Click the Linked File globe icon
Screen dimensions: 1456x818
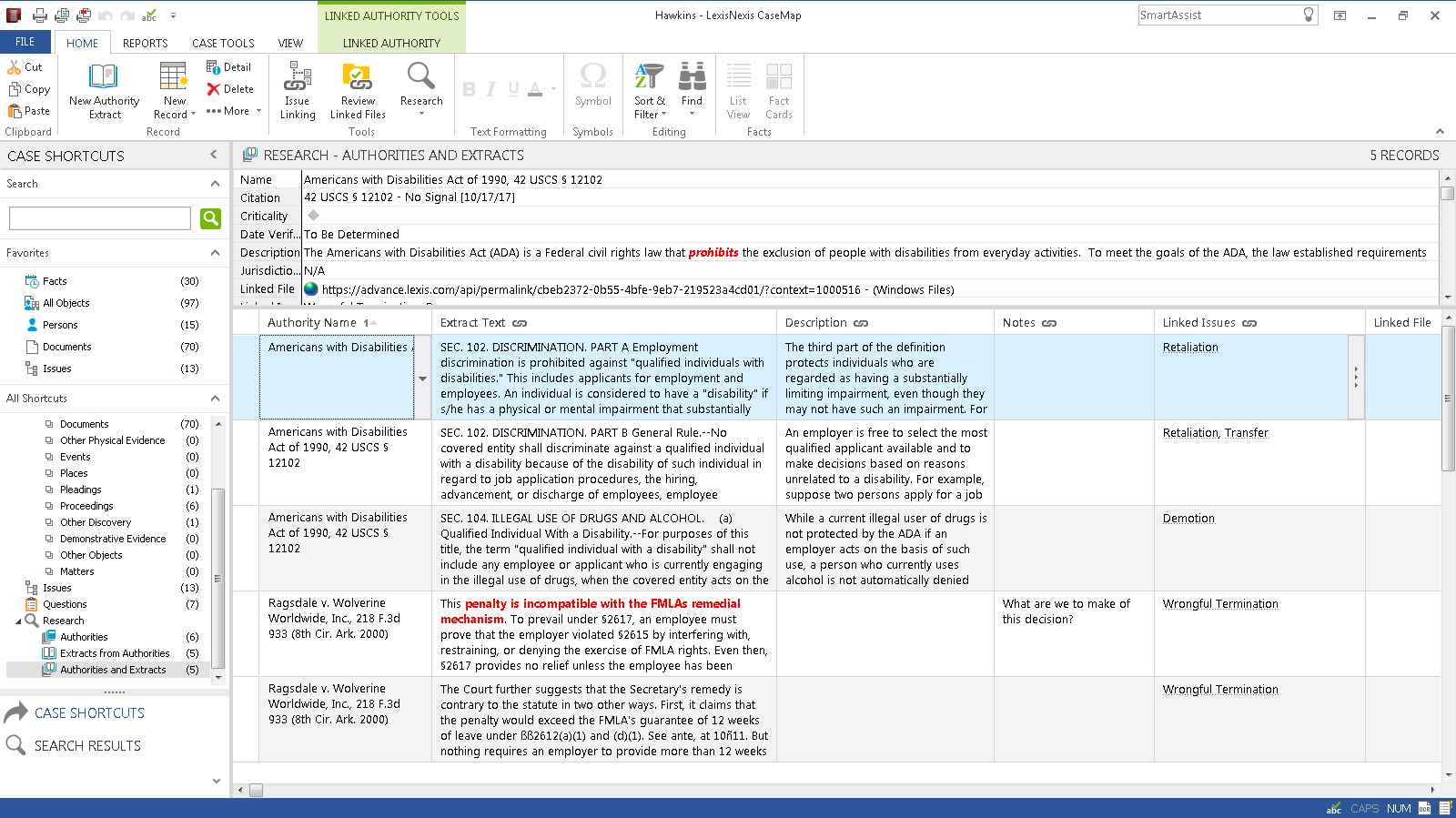pyautogui.click(x=311, y=289)
